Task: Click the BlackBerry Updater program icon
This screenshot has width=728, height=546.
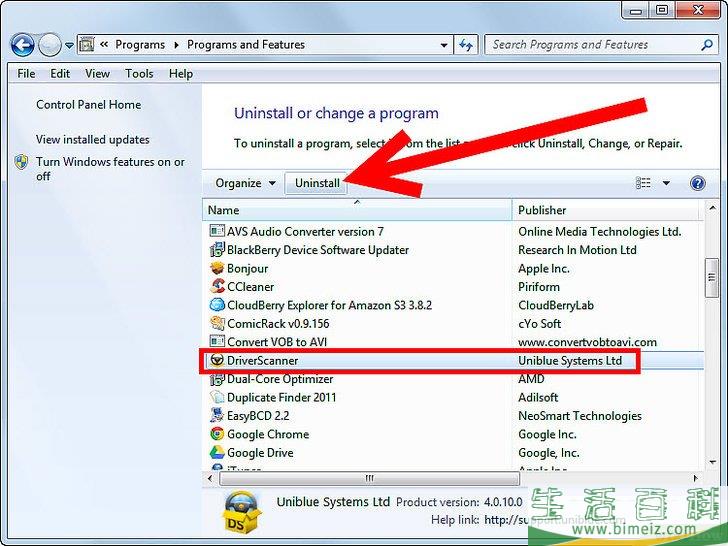Action: (x=217, y=250)
